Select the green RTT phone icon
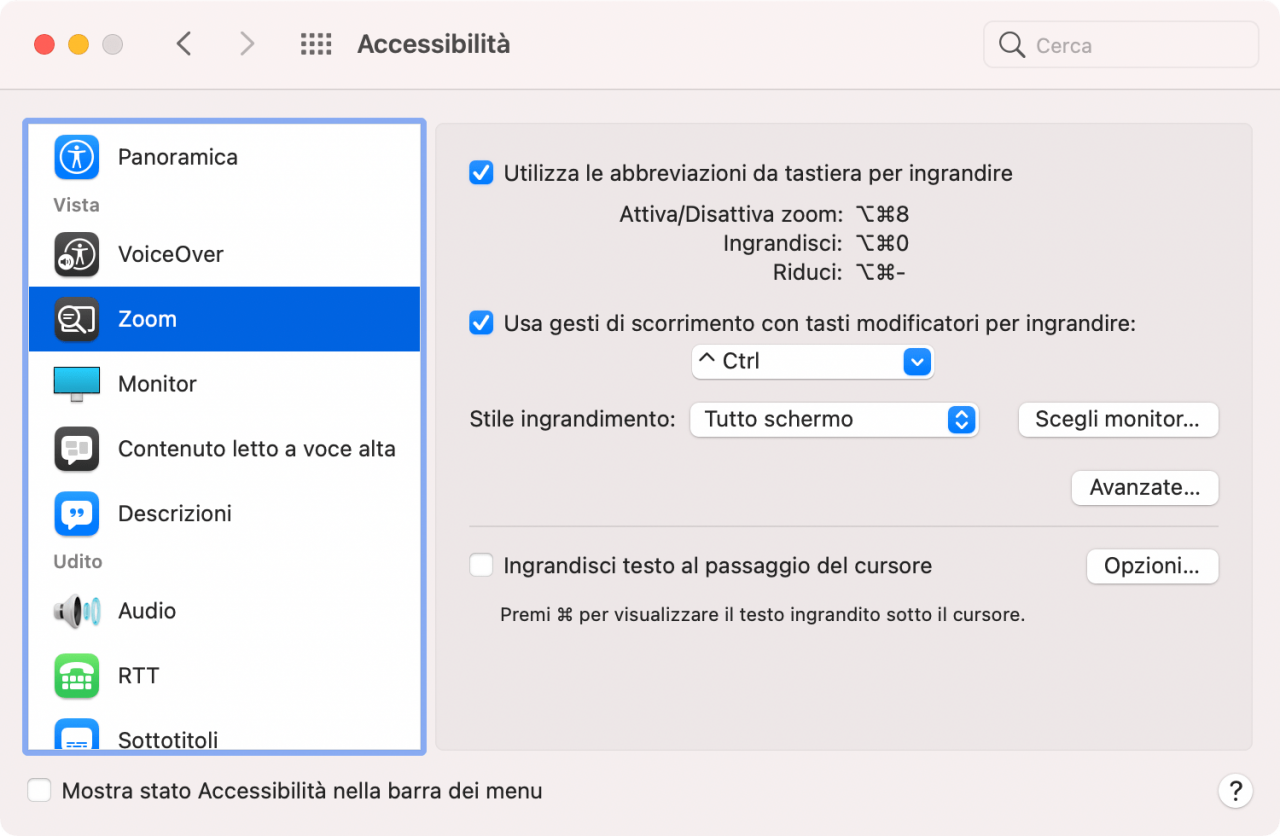Image resolution: width=1280 pixels, height=836 pixels. 76,676
